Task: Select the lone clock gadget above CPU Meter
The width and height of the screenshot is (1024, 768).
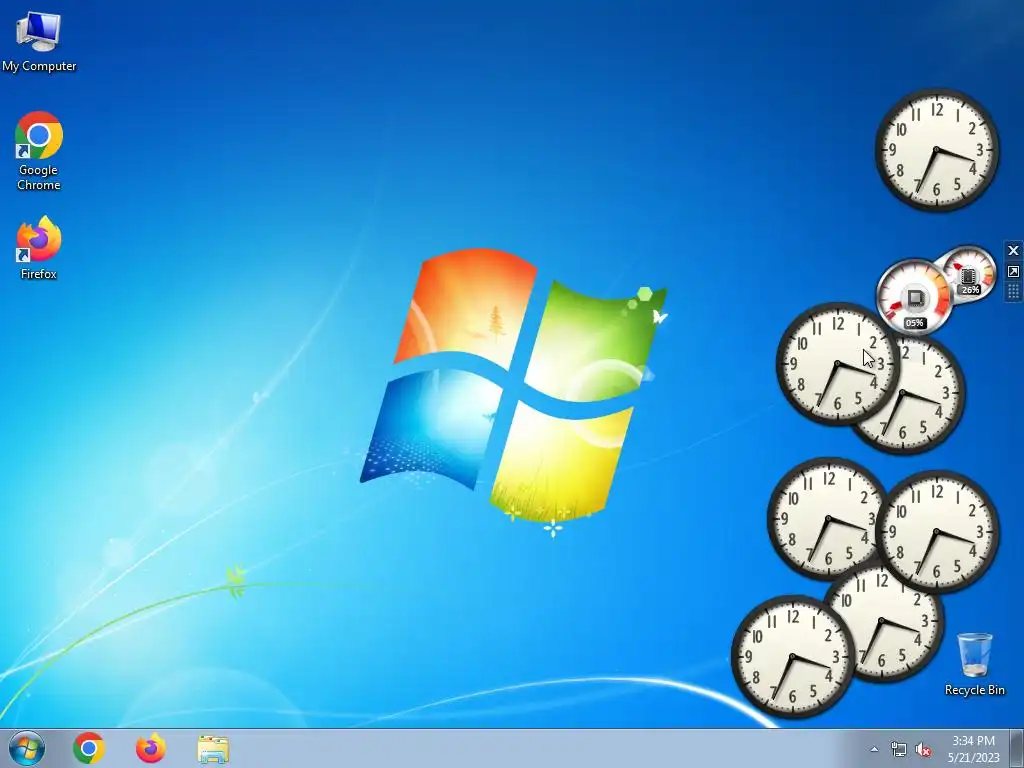Action: [x=936, y=151]
